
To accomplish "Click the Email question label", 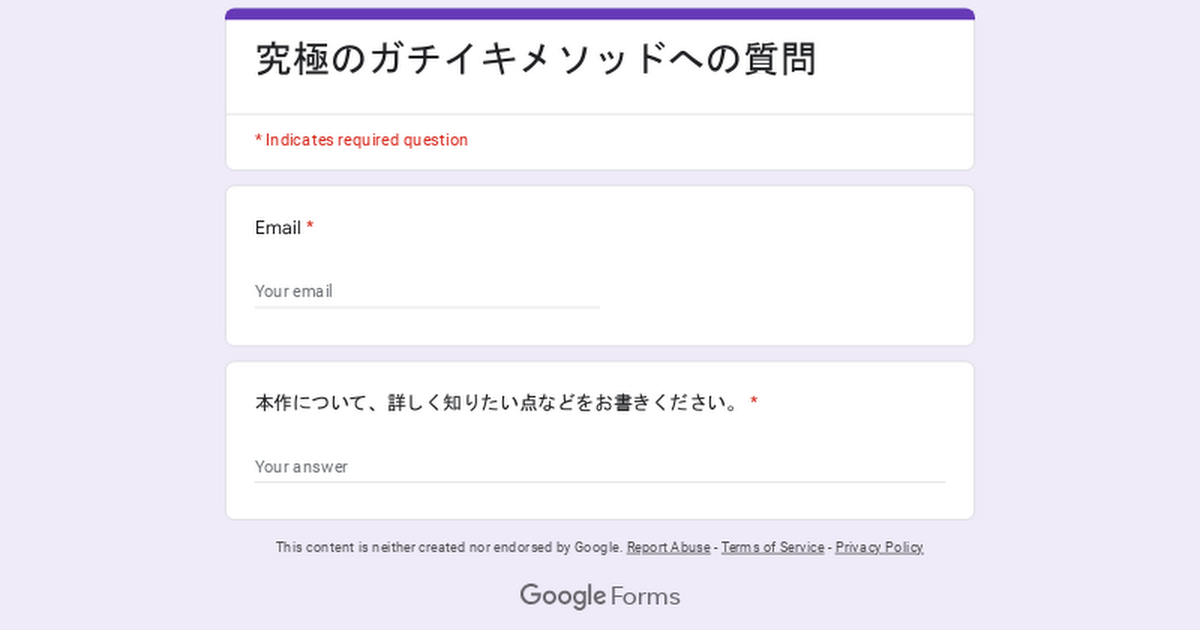I will pyautogui.click(x=278, y=227).
